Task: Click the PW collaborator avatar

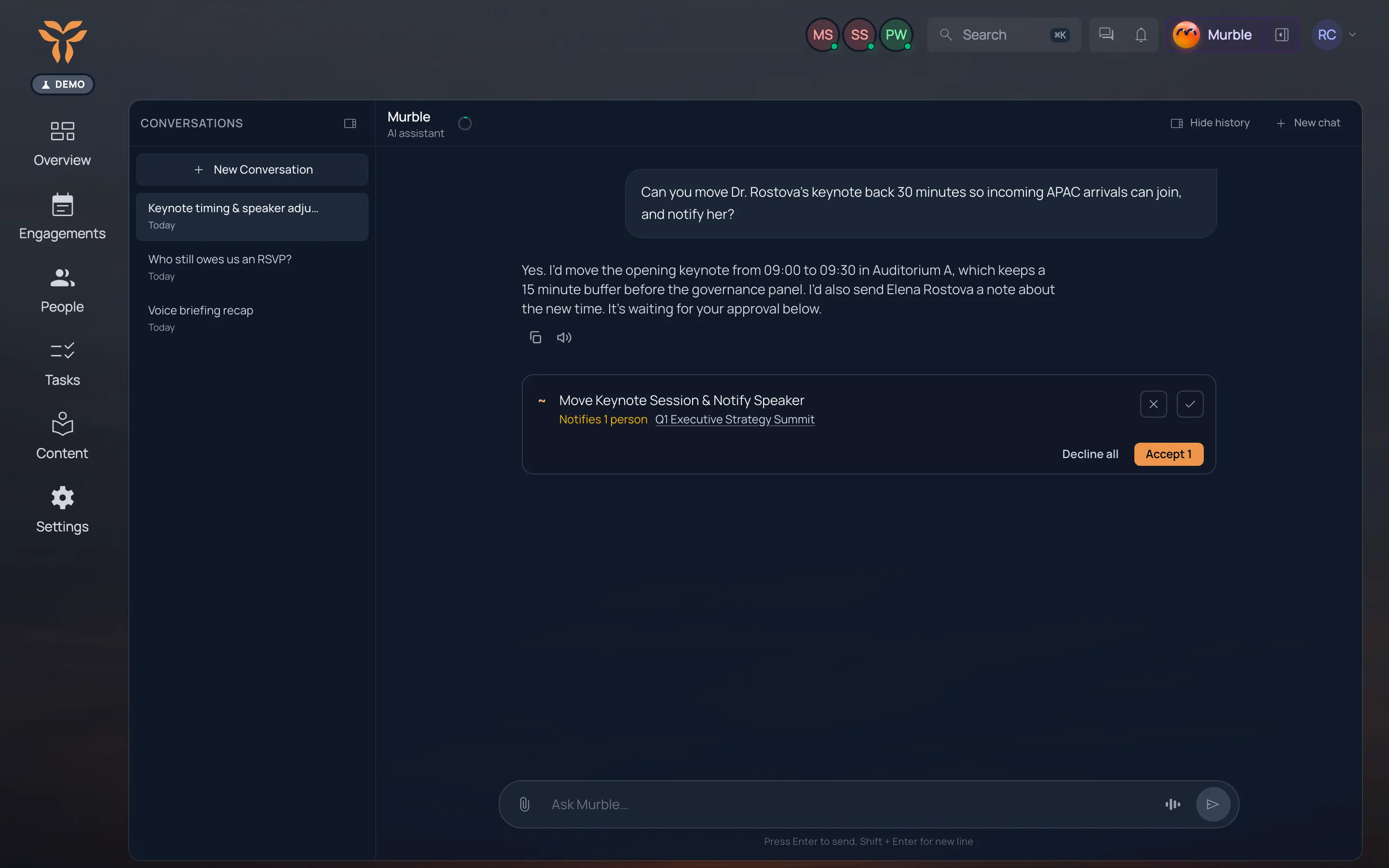Action: pyautogui.click(x=896, y=34)
